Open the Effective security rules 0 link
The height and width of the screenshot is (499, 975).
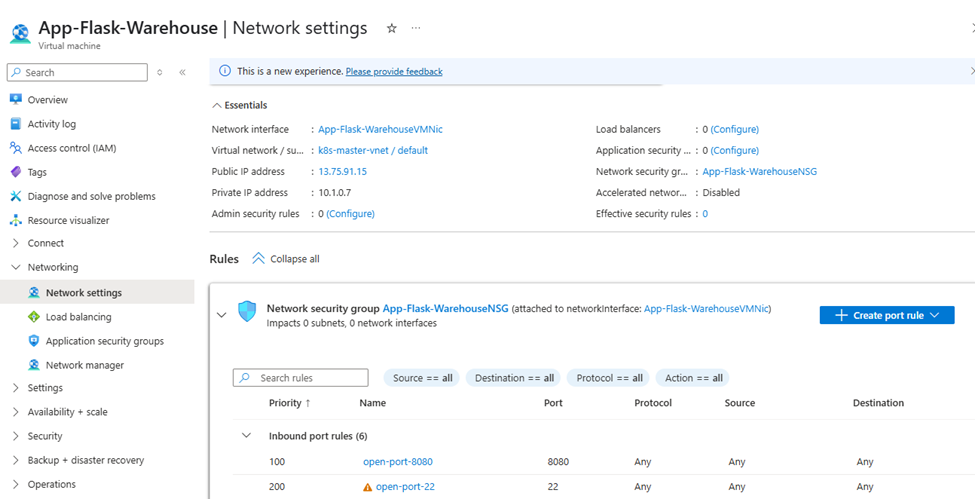point(705,213)
